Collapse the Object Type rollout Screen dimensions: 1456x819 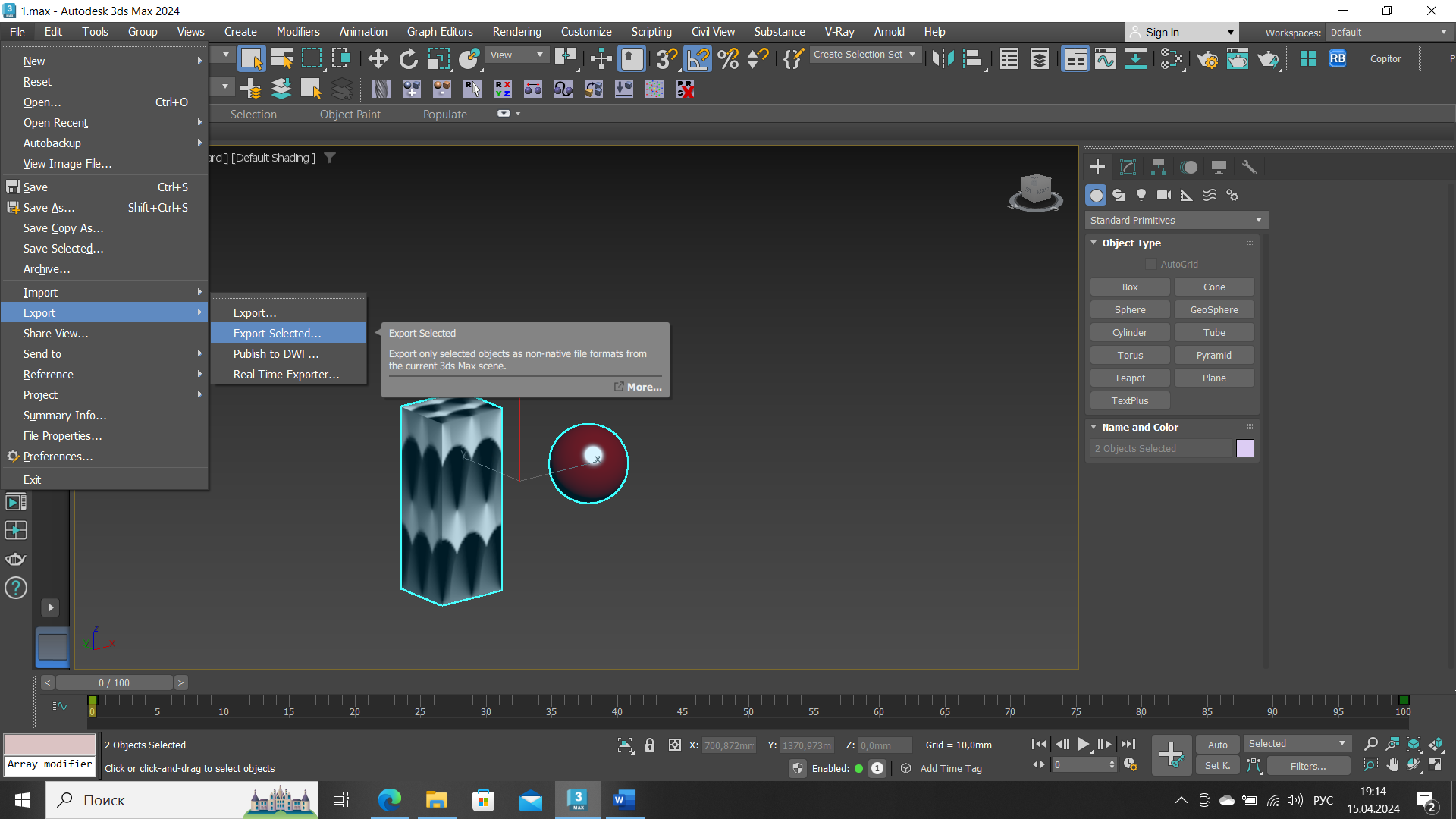(1131, 243)
